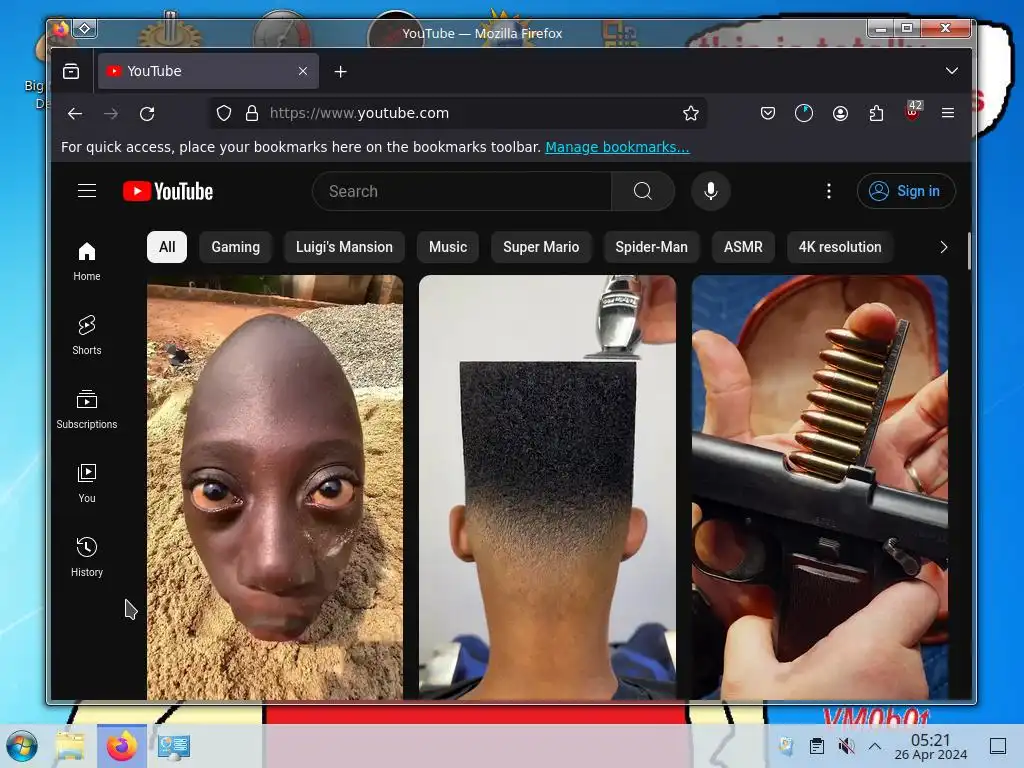Open Firefox extensions puzzle icon

876,114
